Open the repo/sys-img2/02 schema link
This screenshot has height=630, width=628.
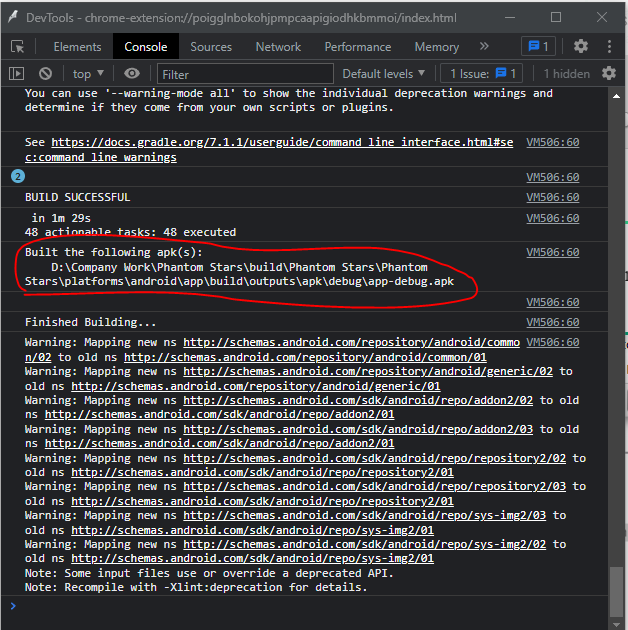pyautogui.click(x=364, y=544)
